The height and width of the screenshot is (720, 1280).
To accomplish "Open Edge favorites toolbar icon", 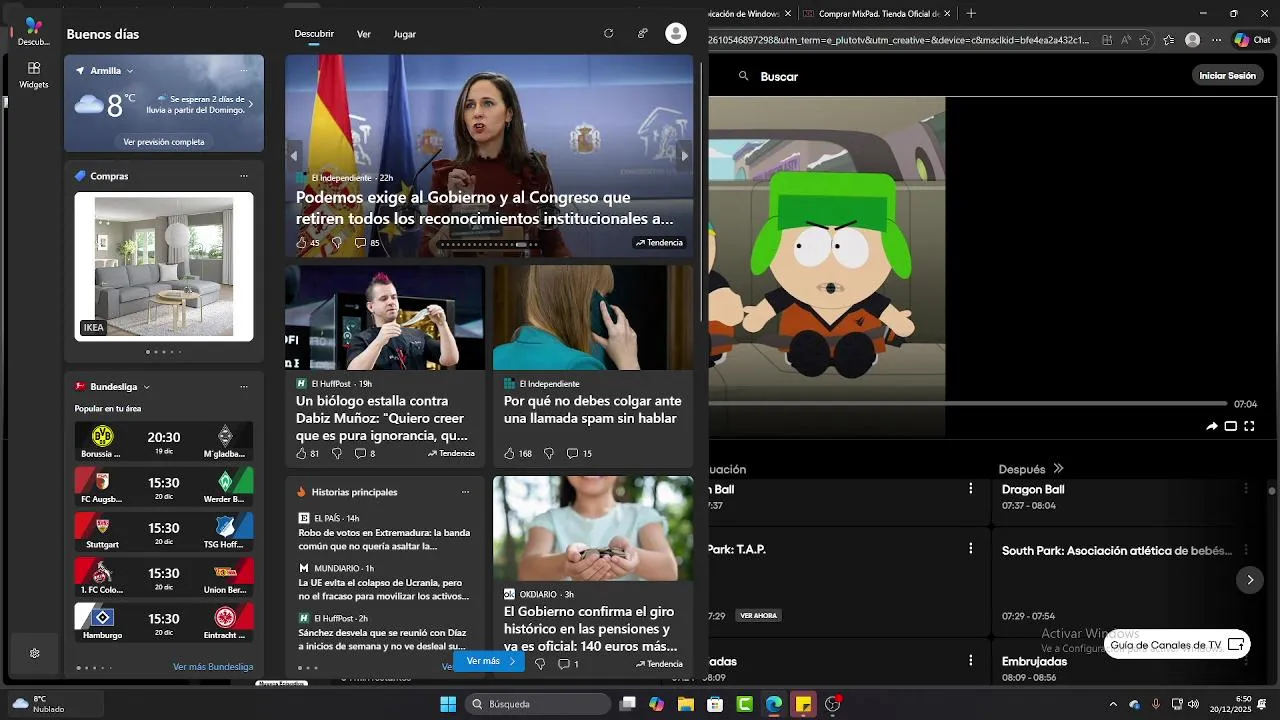I will pyautogui.click(x=1168, y=40).
